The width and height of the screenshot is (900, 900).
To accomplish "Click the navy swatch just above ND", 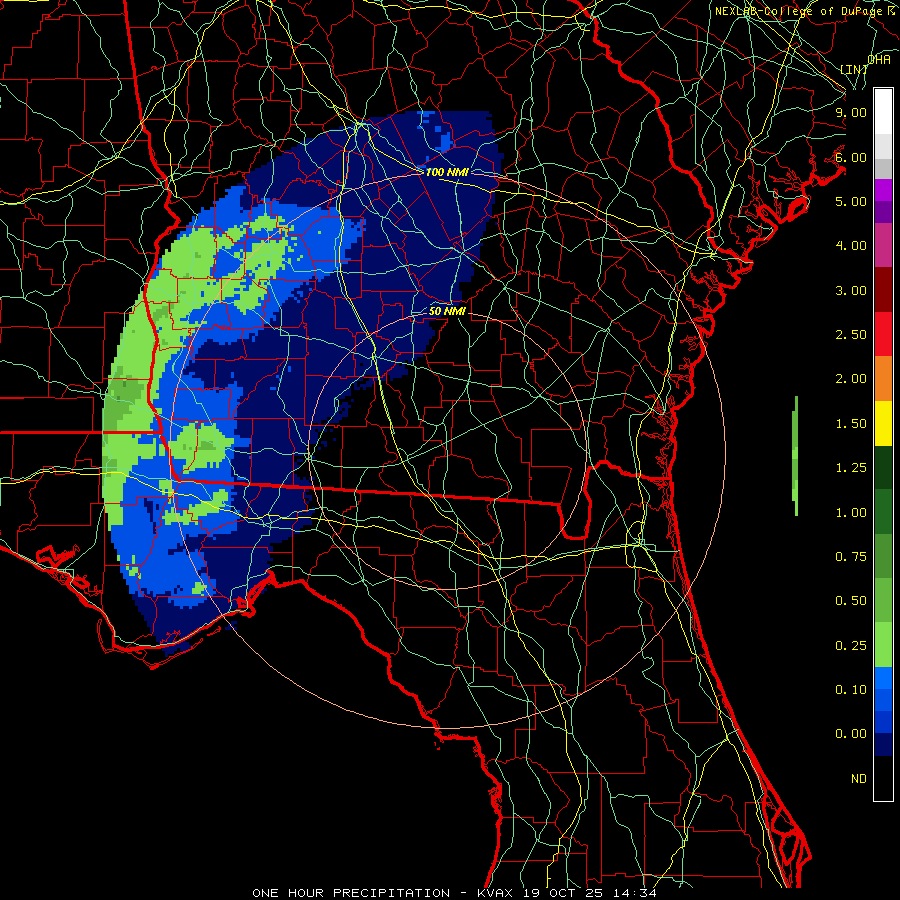I will [883, 744].
